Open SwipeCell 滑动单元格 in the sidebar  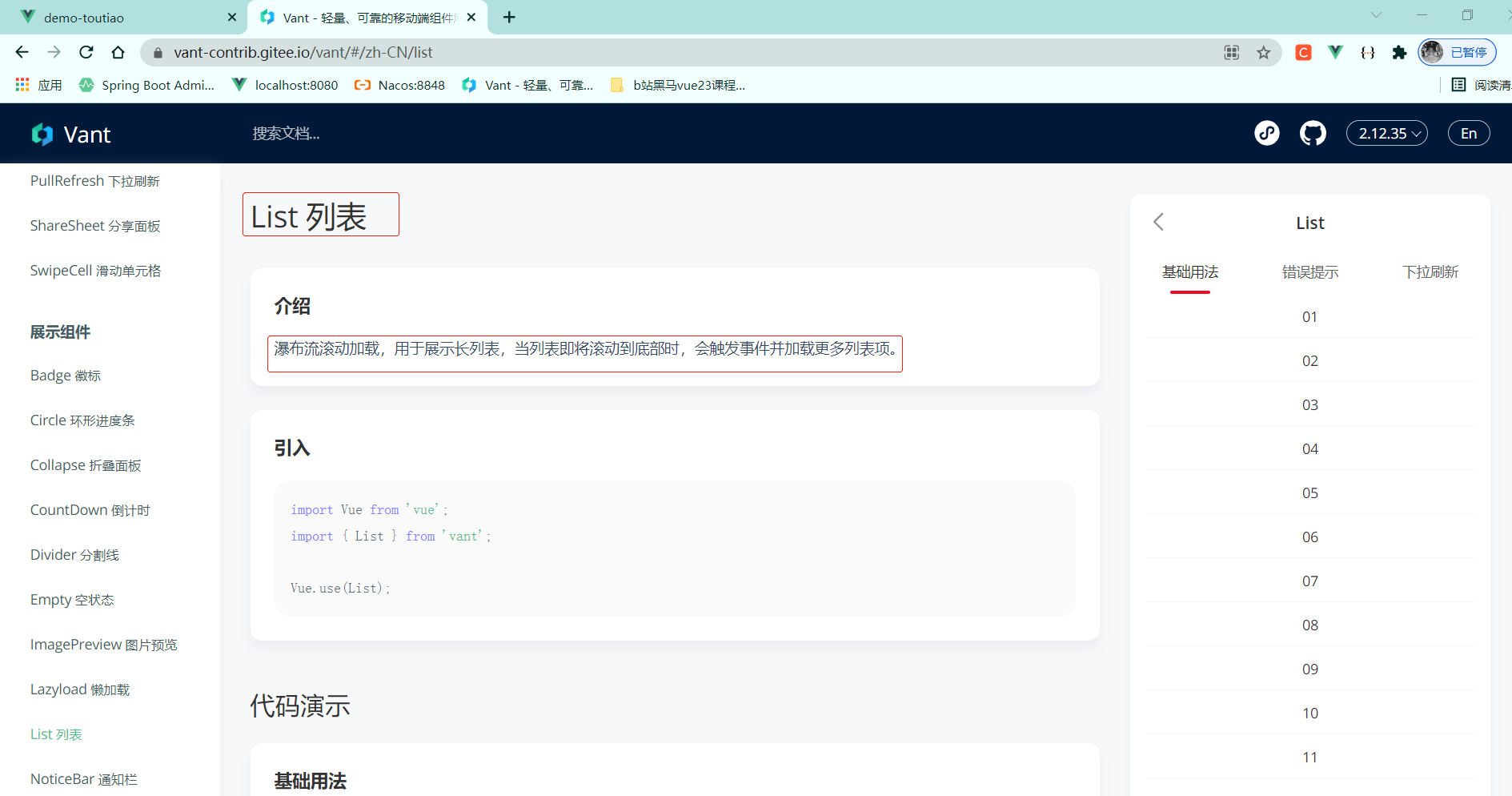click(95, 271)
